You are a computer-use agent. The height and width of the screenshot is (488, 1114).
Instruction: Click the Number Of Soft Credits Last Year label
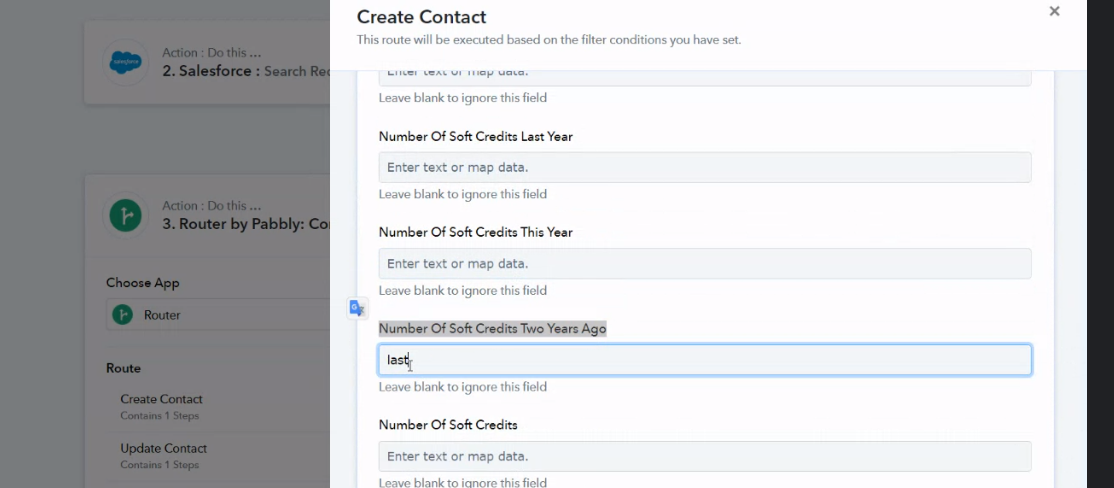(x=475, y=136)
